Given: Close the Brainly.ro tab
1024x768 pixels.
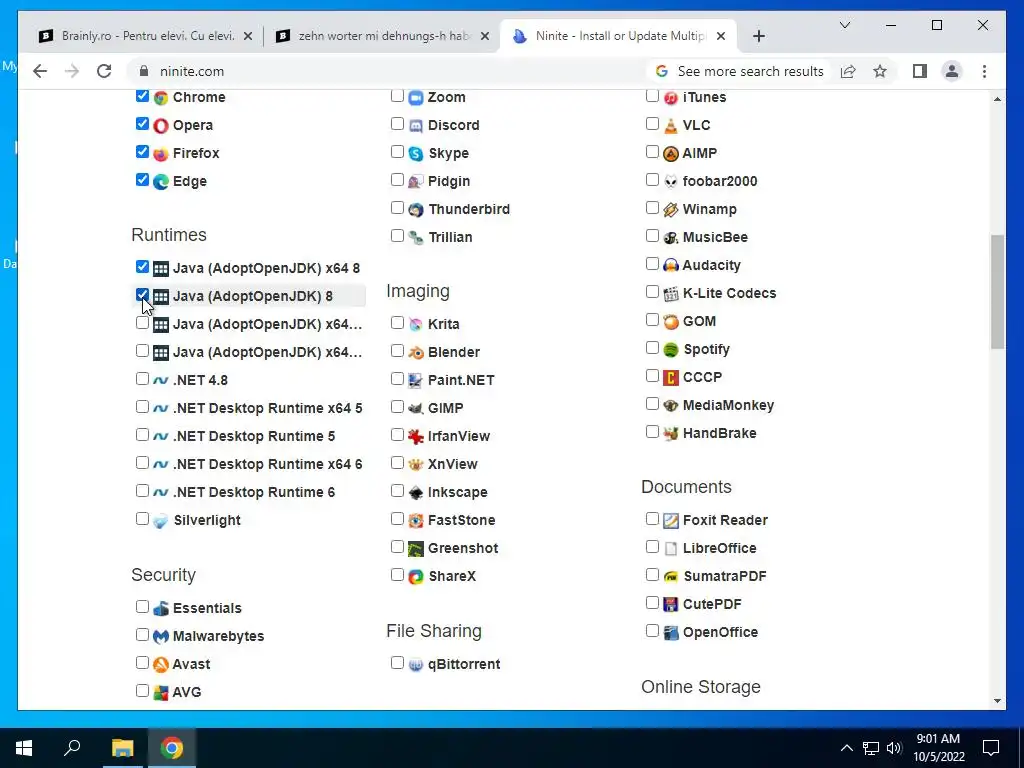Looking at the screenshot, I should [x=248, y=36].
